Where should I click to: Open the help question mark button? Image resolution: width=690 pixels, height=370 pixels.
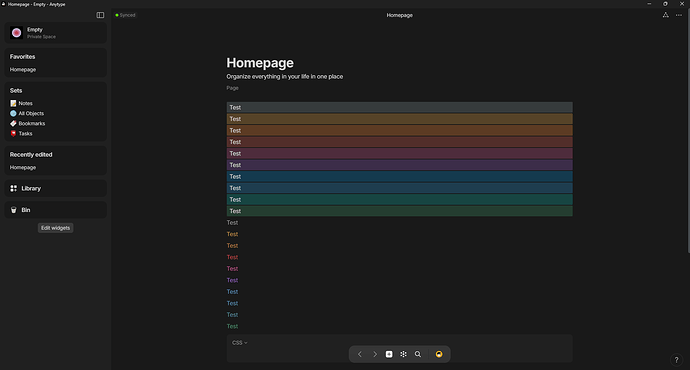tap(677, 360)
